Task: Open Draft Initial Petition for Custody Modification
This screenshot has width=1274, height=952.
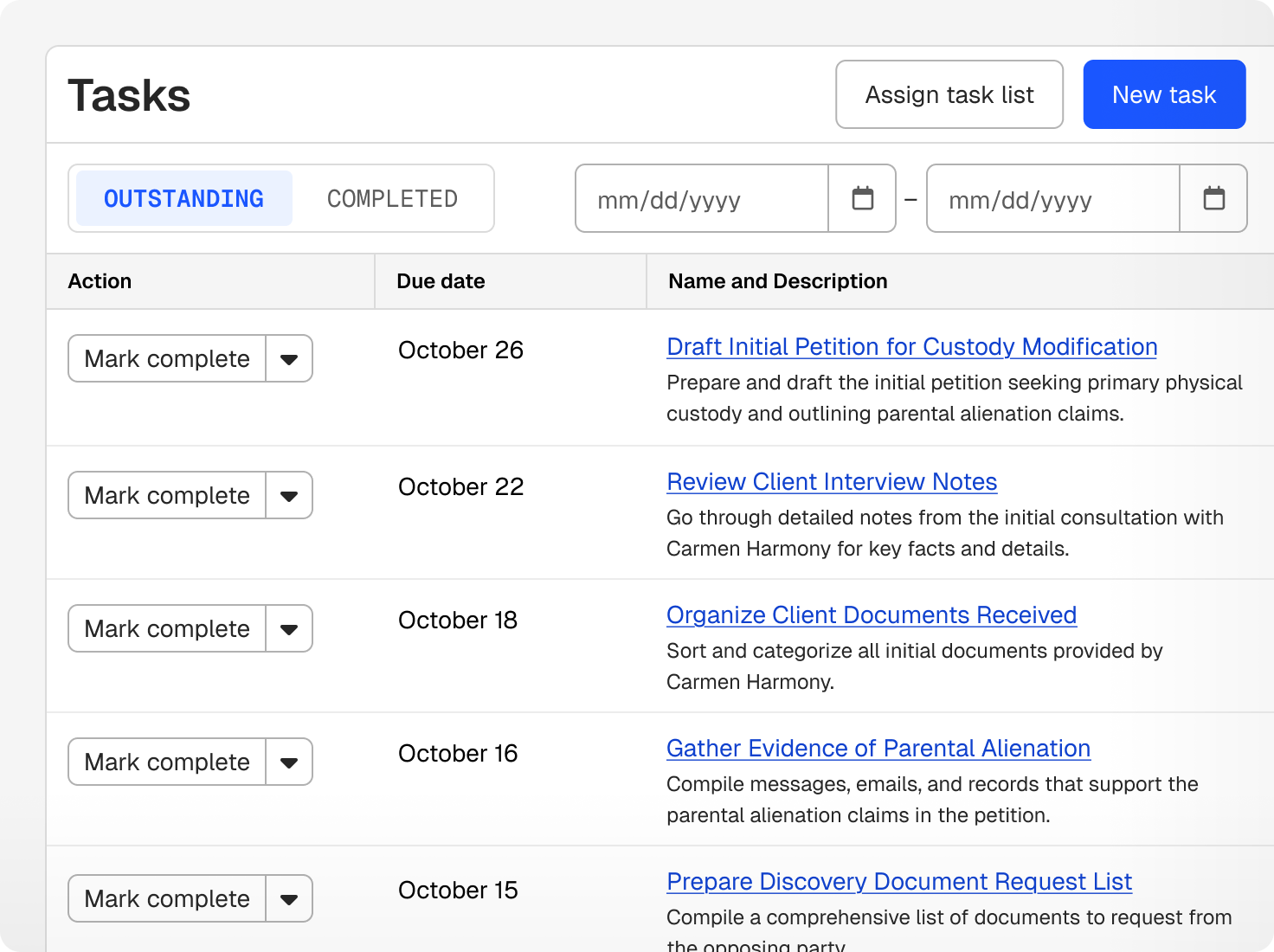Action: [912, 347]
